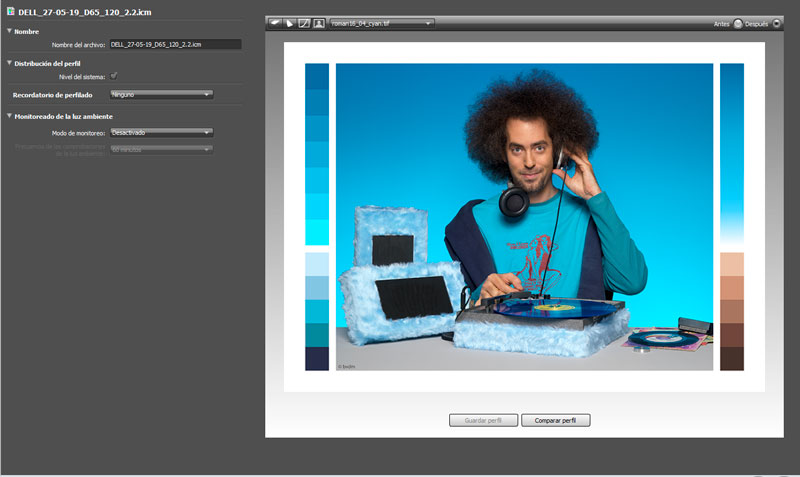The image size is (800, 477).
Task: Collapse Monitoreado de la luz ambiente section
Action: pyautogui.click(x=9, y=116)
